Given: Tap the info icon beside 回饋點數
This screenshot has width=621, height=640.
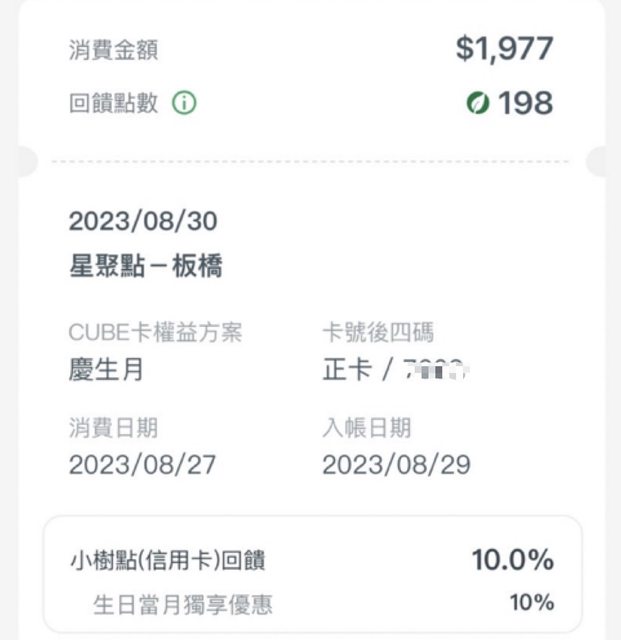Looking at the screenshot, I should (x=183, y=103).
